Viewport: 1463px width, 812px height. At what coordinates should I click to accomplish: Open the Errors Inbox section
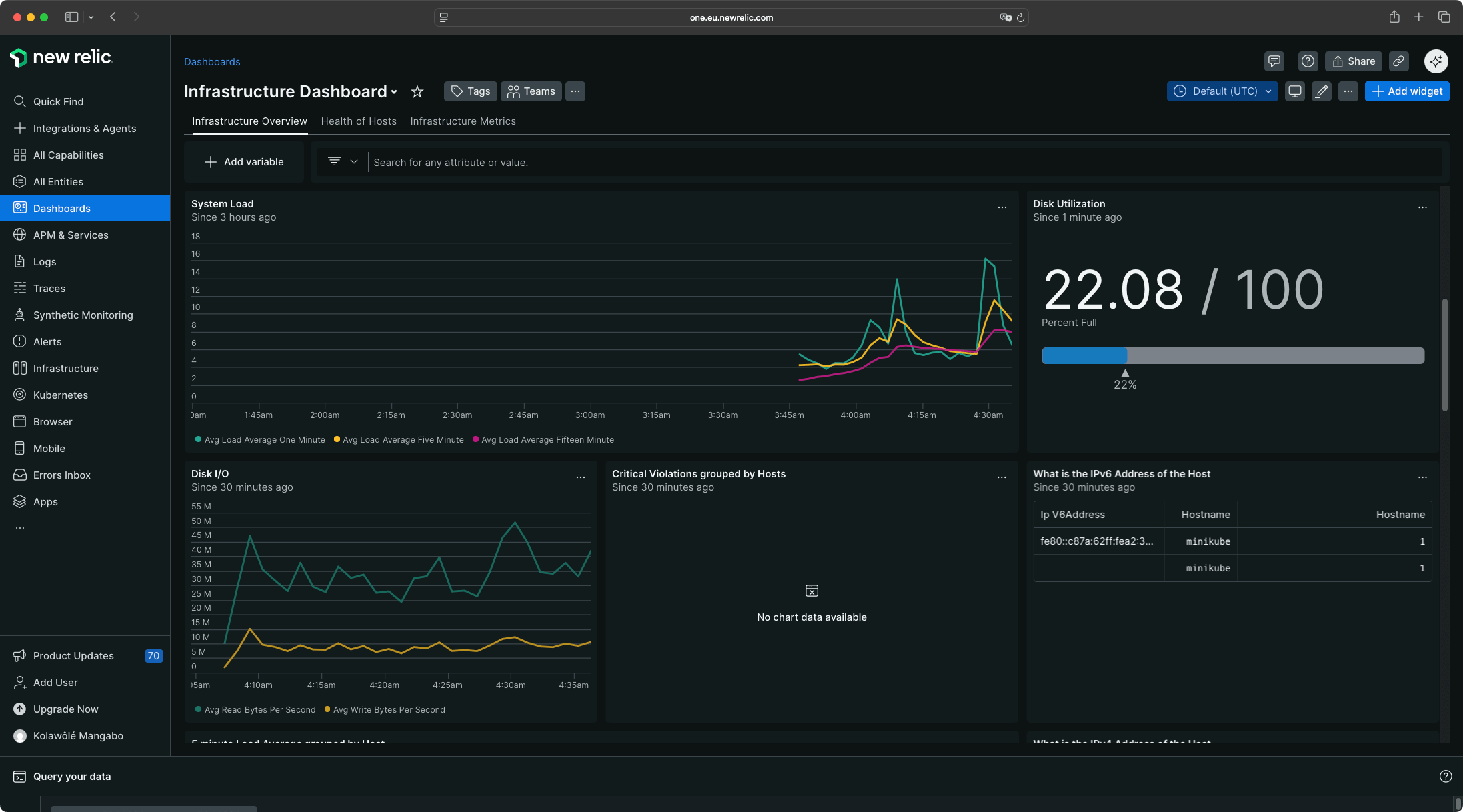click(x=62, y=475)
